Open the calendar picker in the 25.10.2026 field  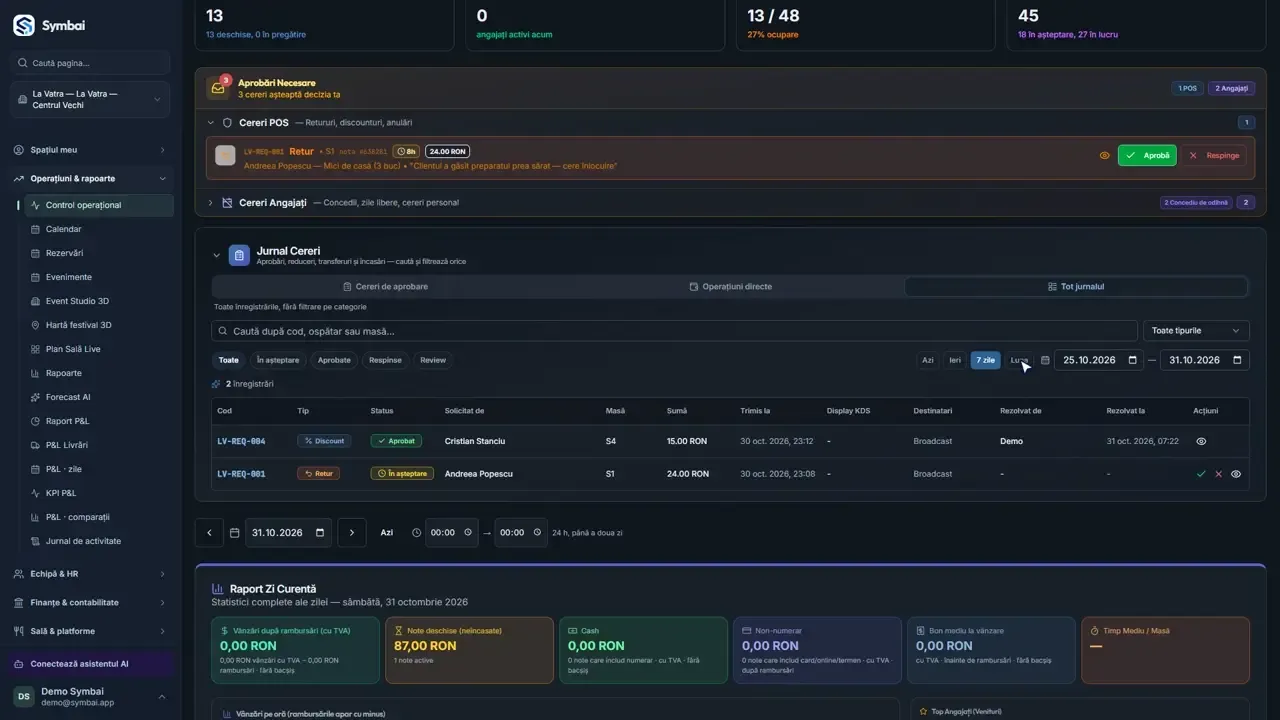pos(1132,360)
